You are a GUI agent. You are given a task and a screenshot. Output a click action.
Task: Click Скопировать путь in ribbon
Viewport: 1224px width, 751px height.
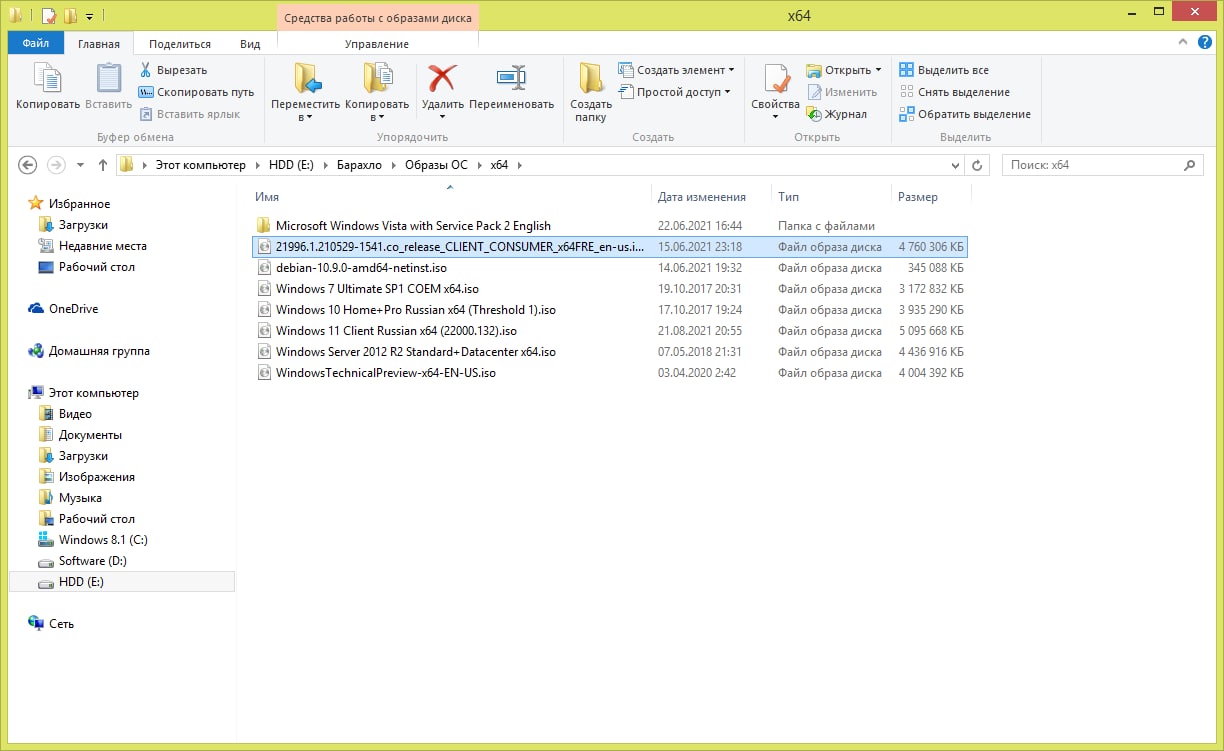click(196, 92)
